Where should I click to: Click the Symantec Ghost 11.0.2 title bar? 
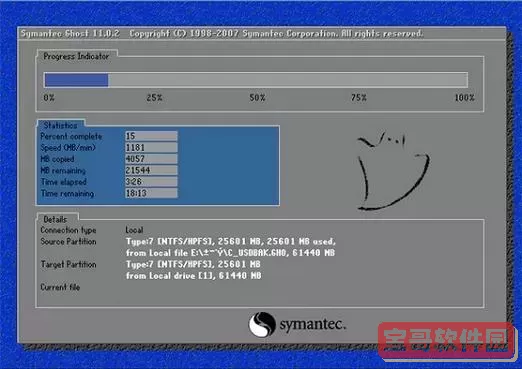(262, 34)
